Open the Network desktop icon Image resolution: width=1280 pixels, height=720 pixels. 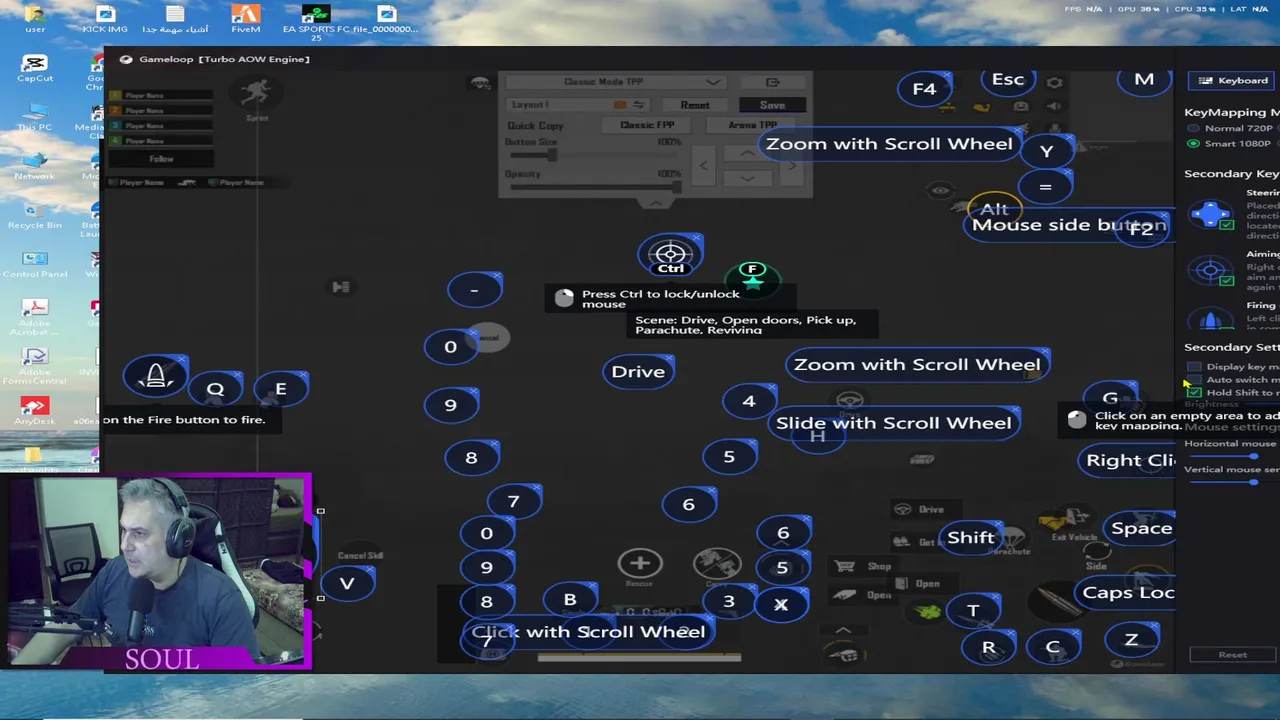coord(35,165)
